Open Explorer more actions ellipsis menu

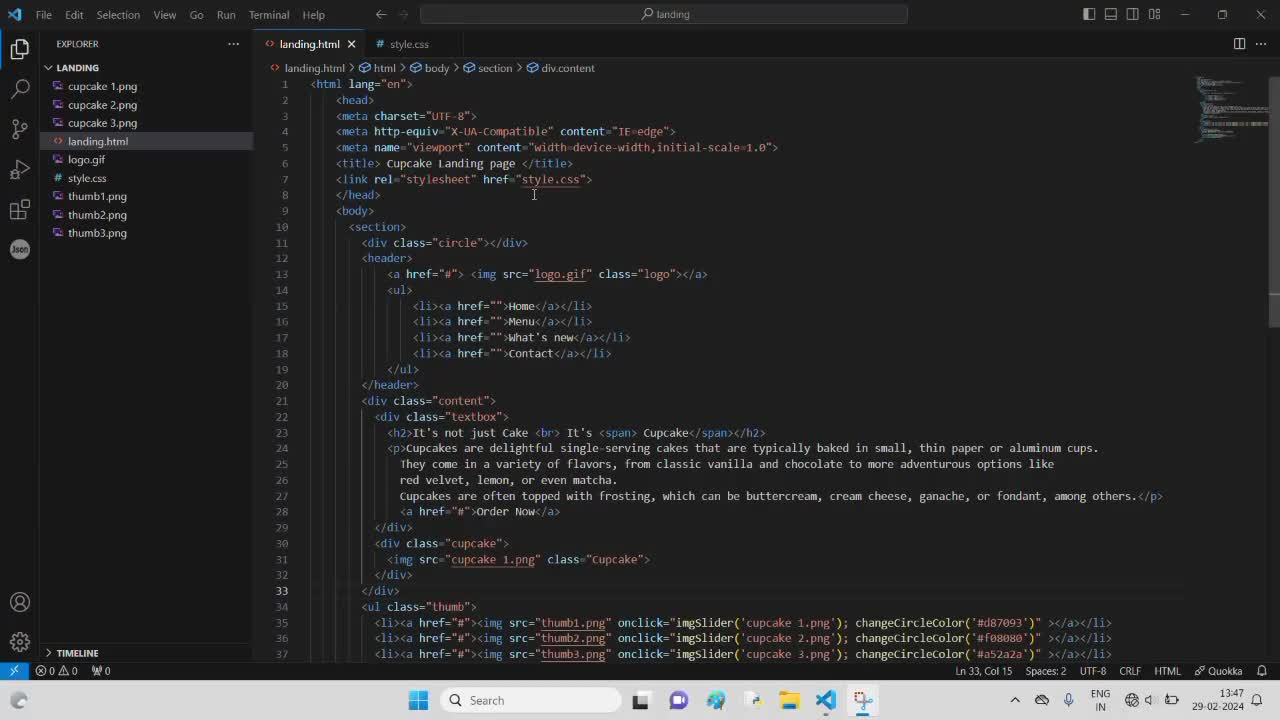(x=233, y=44)
